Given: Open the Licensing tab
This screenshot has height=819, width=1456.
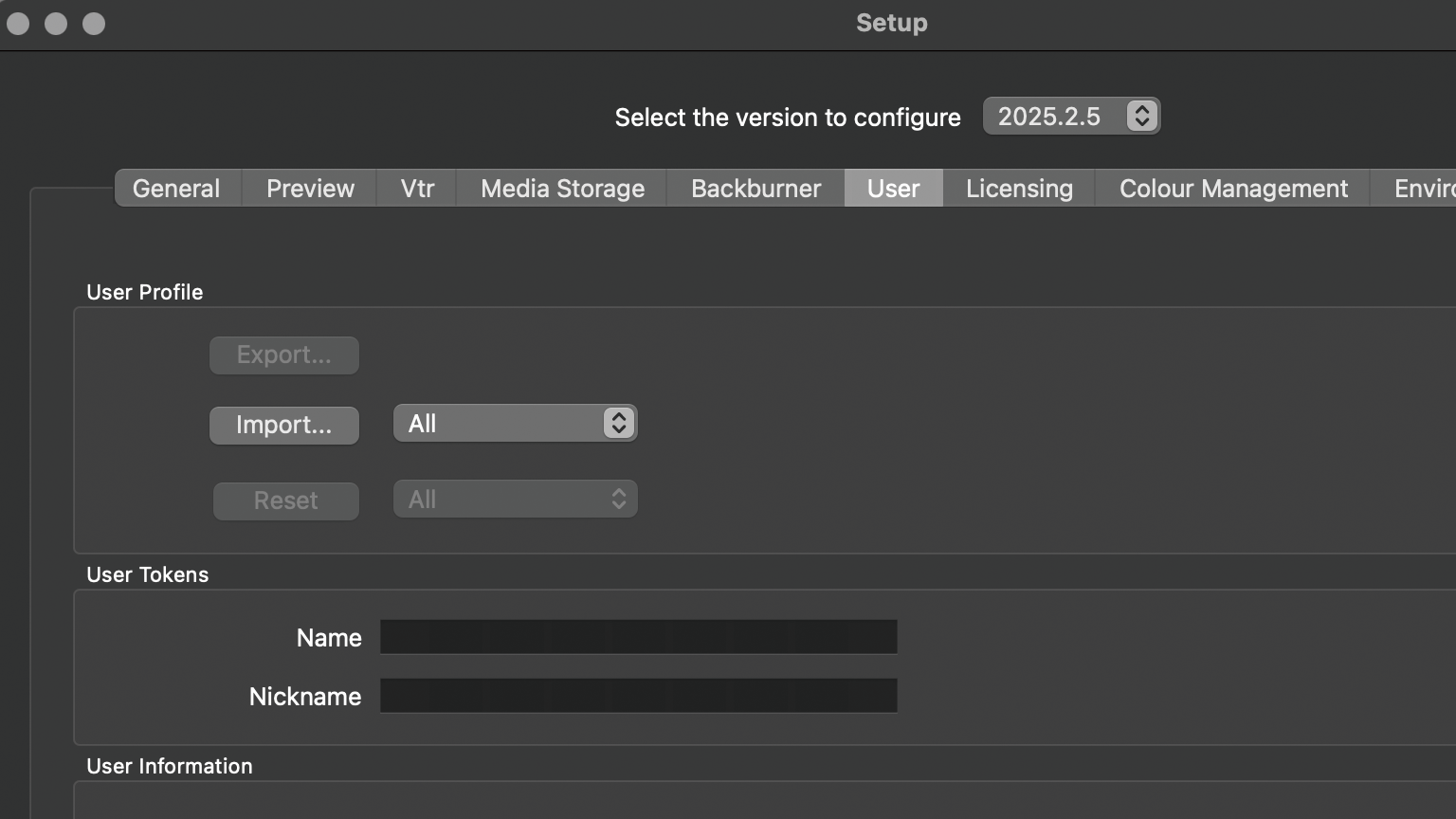Looking at the screenshot, I should tap(1019, 189).
